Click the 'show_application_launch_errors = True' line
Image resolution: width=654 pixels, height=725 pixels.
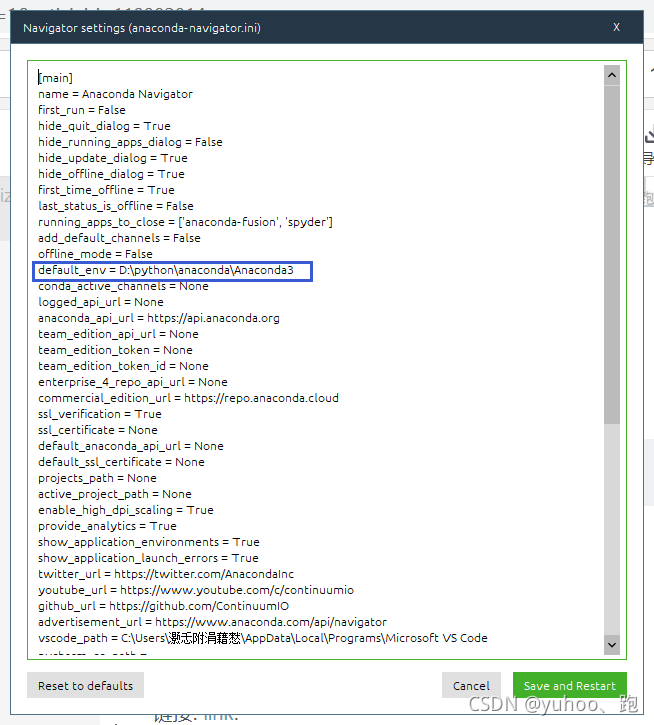[x=148, y=558]
